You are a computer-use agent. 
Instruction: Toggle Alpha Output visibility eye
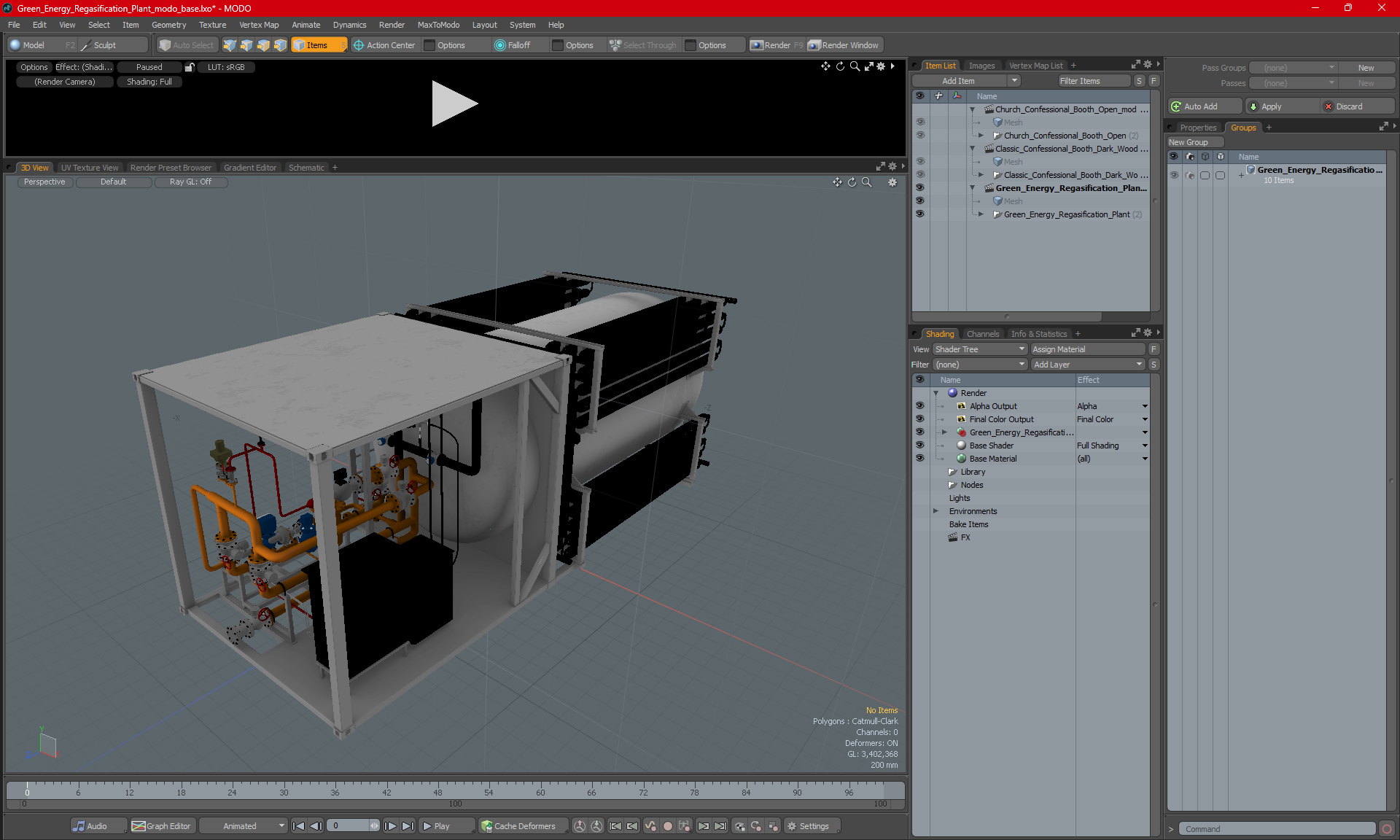coord(920,406)
